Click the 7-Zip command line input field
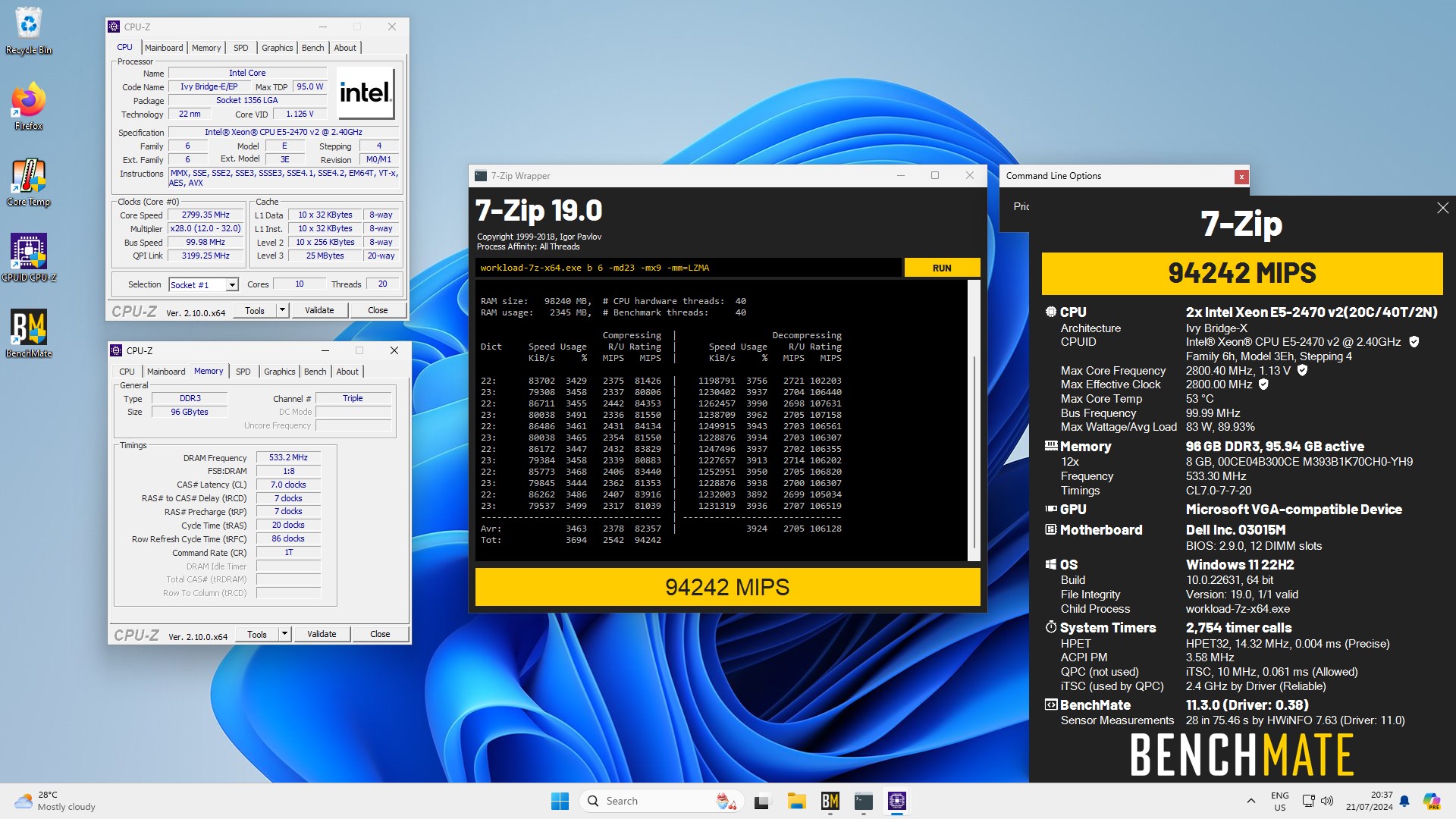 (689, 268)
